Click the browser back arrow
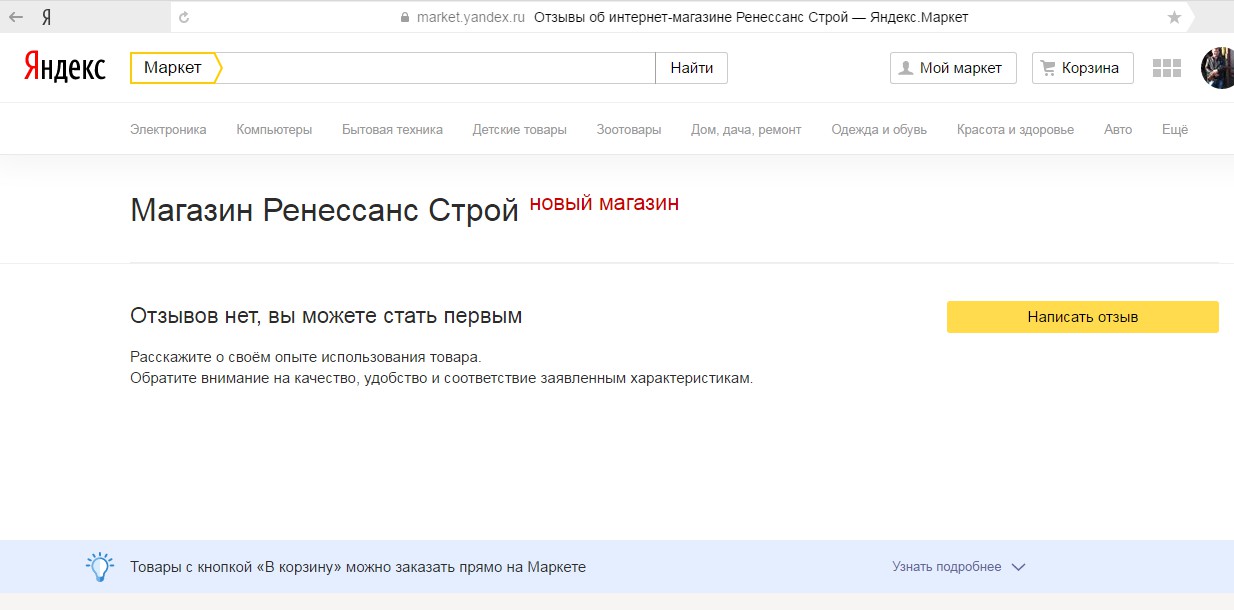Viewport: 1234px width, 610px height. pos(16,17)
